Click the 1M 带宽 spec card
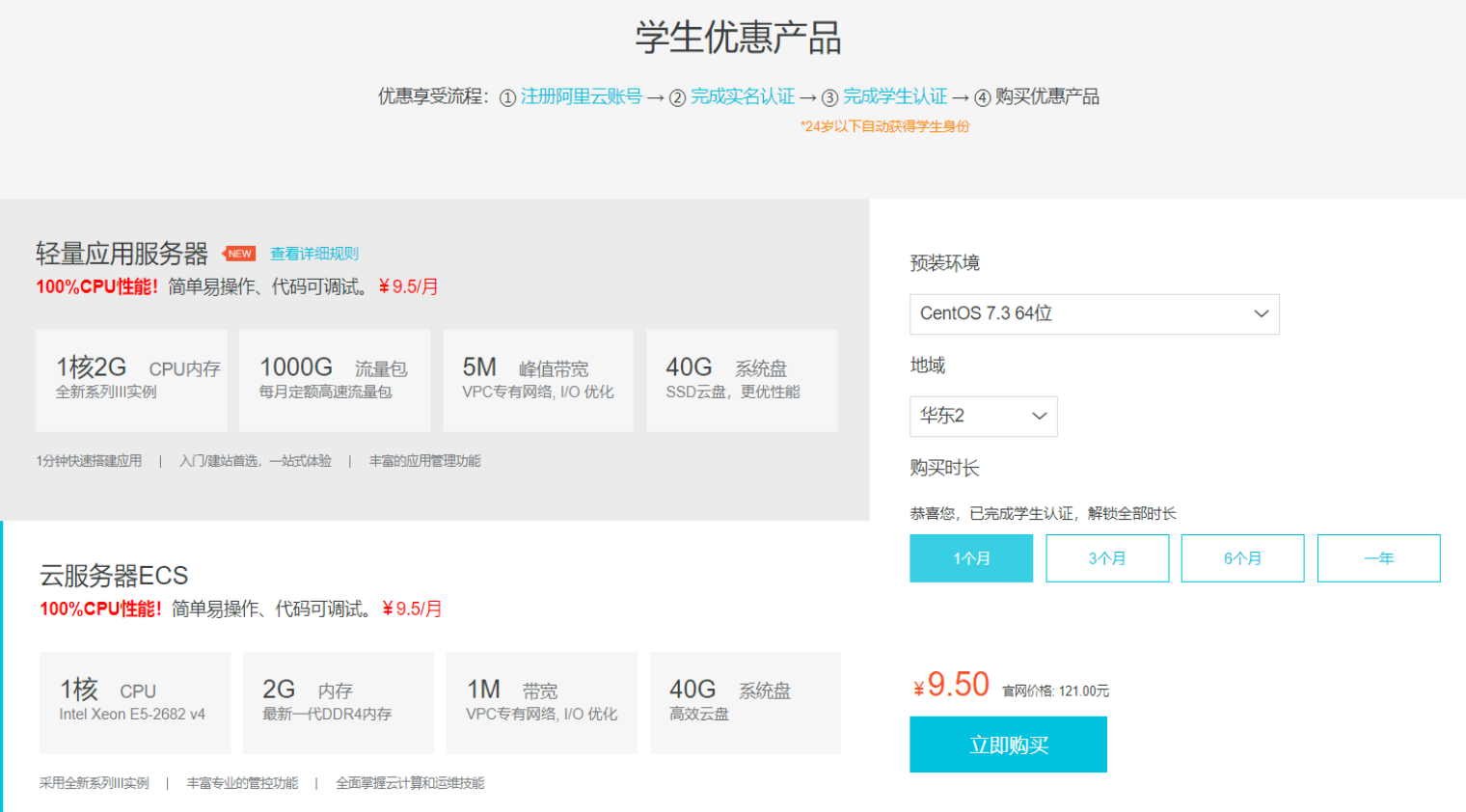Screen dimensions: 1466x812 (542, 703)
